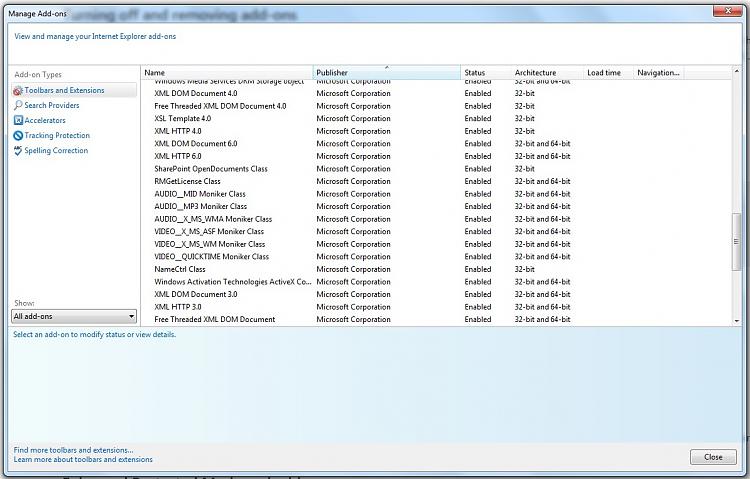Sort list by Name column header
The image size is (750, 479).
tap(227, 73)
